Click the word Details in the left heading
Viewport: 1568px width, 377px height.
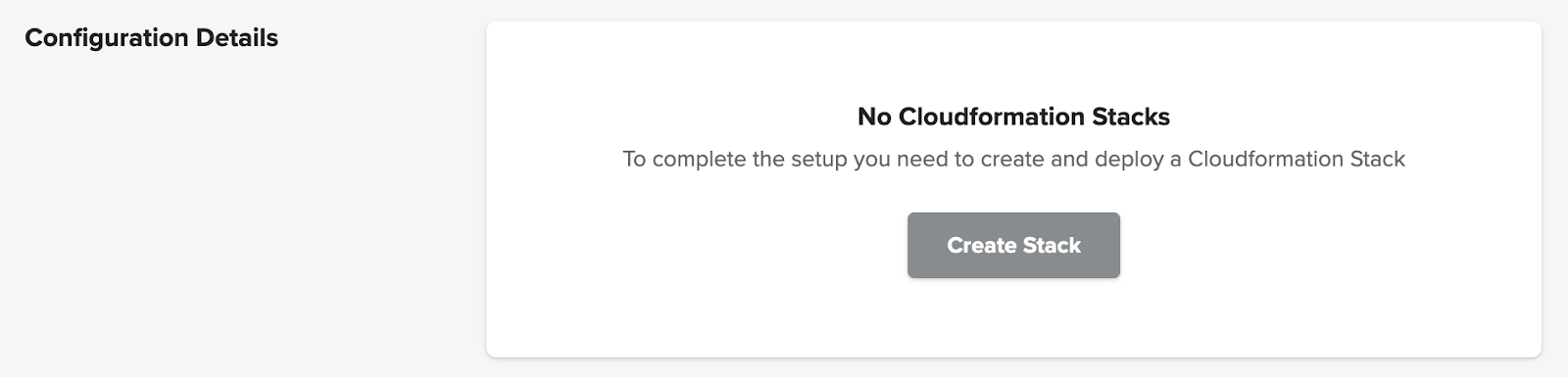click(x=237, y=38)
